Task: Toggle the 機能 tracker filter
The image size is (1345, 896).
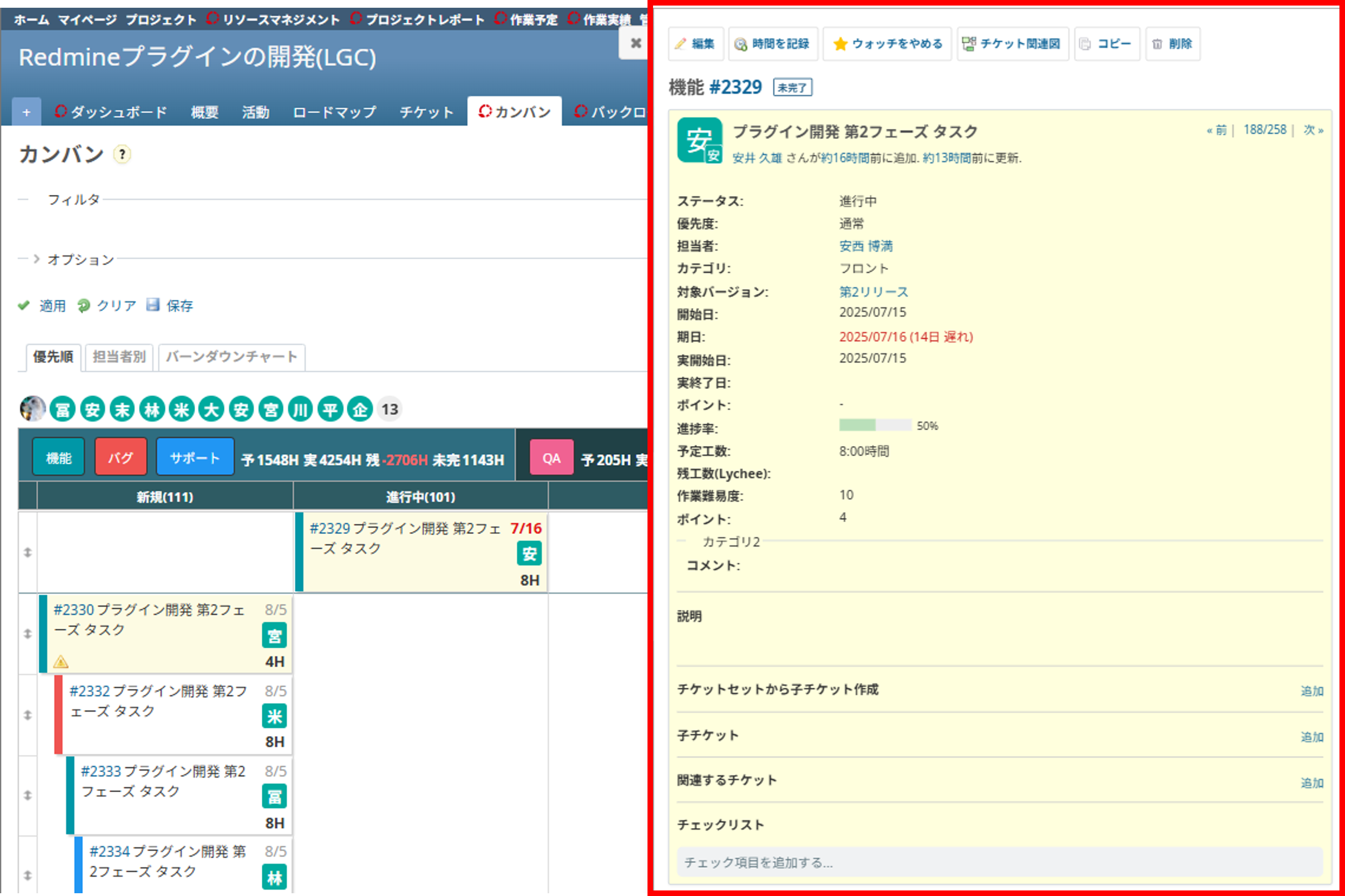Action: [x=58, y=457]
